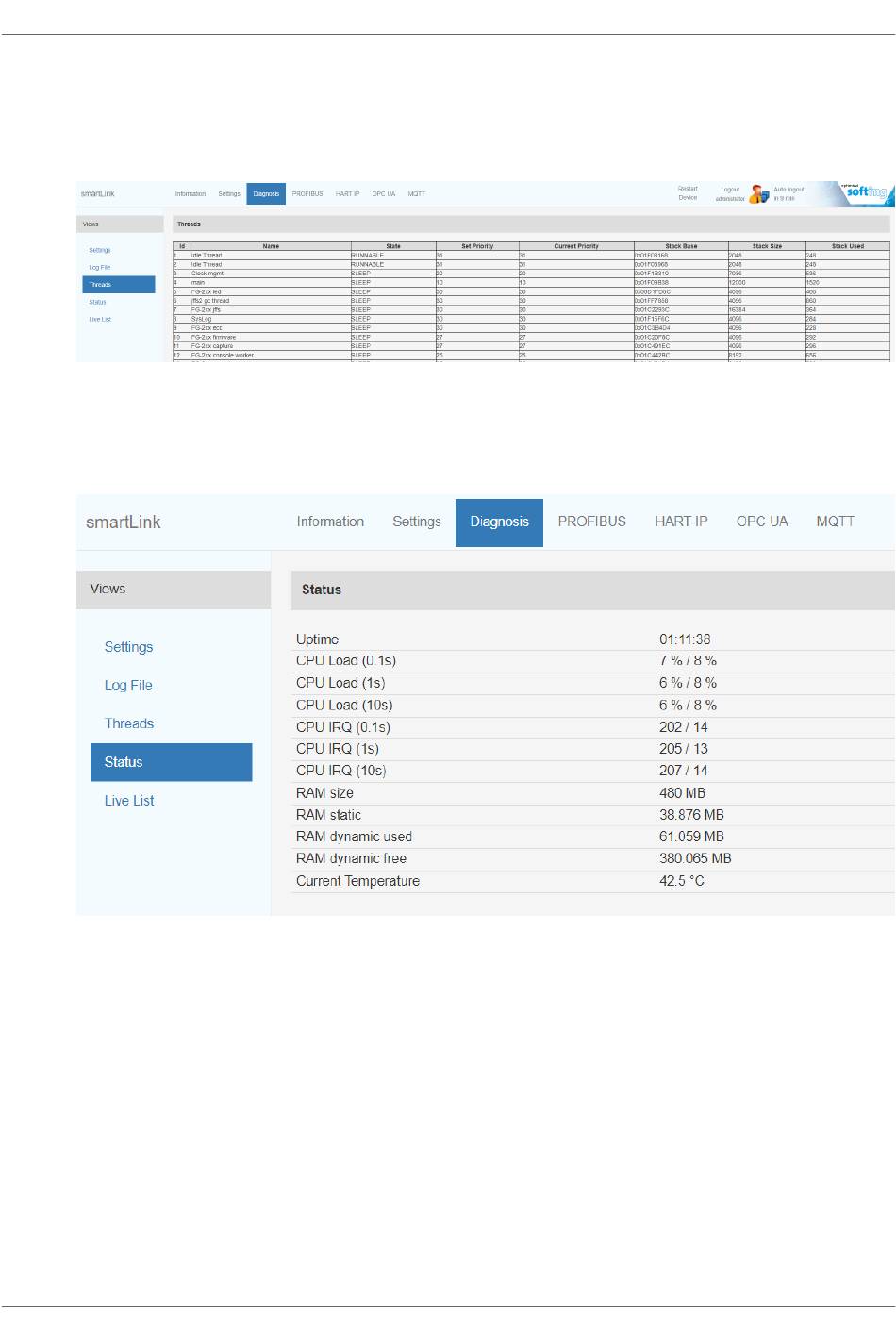Click the Stack Base column header

click(x=681, y=246)
